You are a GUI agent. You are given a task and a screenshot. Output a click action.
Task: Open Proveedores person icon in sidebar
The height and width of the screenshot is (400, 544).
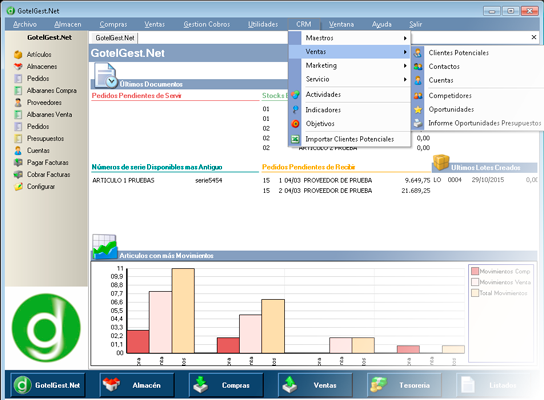[x=18, y=102]
